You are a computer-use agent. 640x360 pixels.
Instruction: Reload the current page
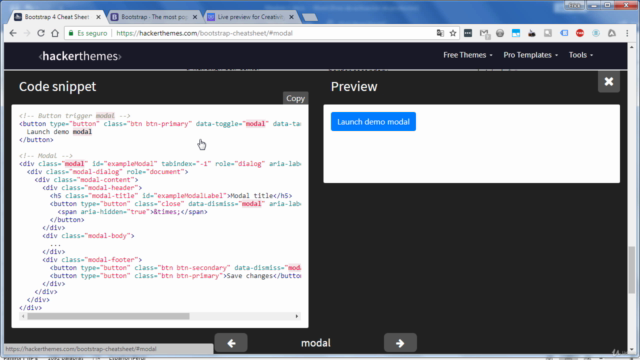click(41, 33)
